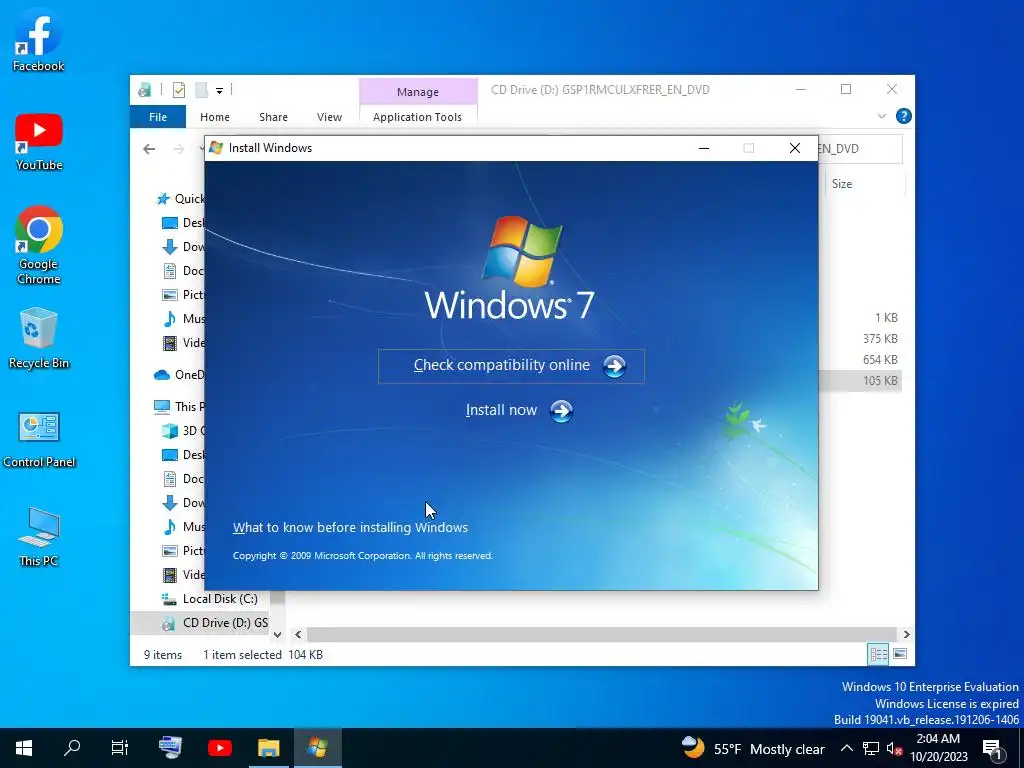Open the taskbar search magnifier
The height and width of the screenshot is (768, 1024).
pos(72,748)
